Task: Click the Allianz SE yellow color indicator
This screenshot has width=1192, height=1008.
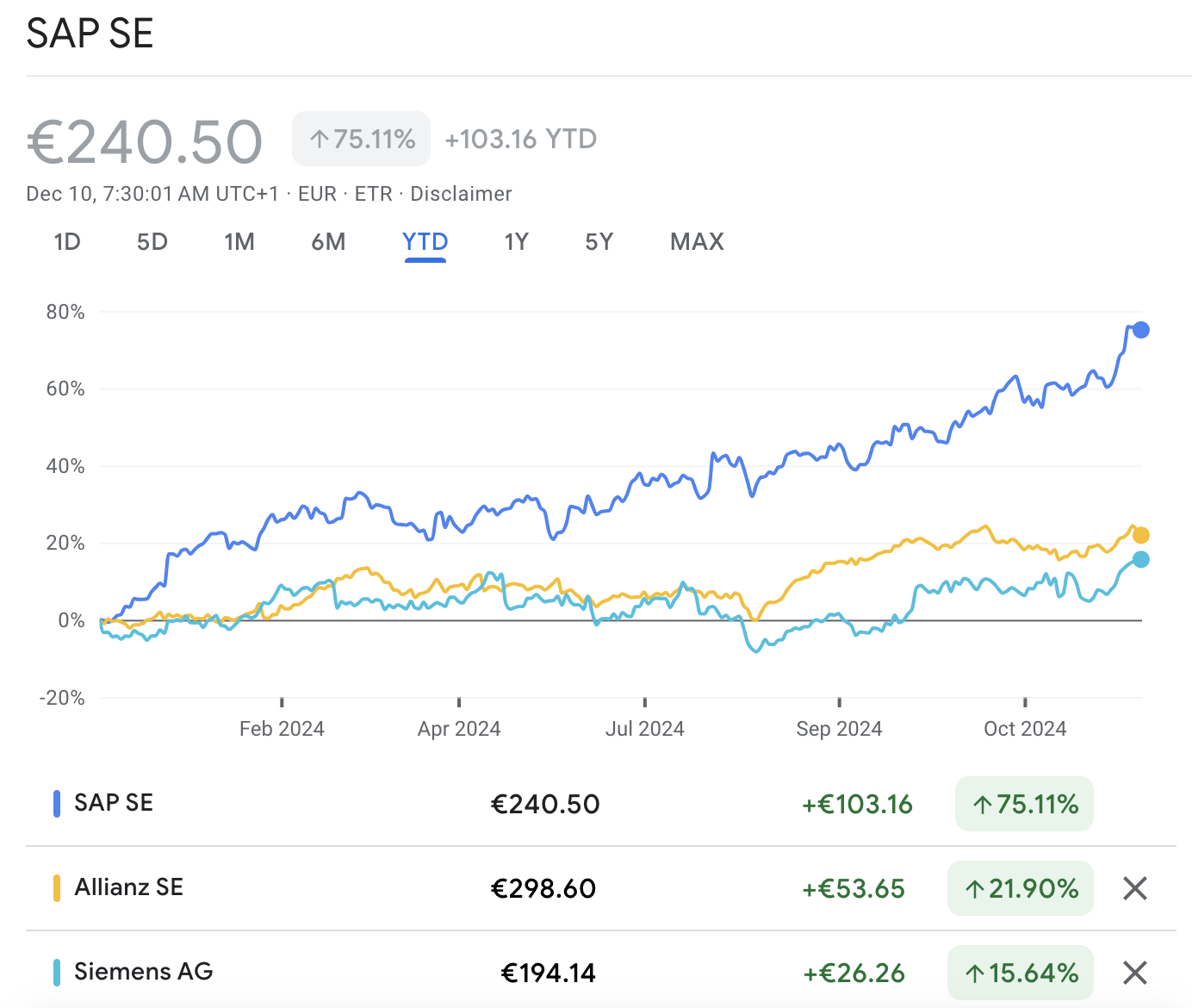Action: point(57,888)
